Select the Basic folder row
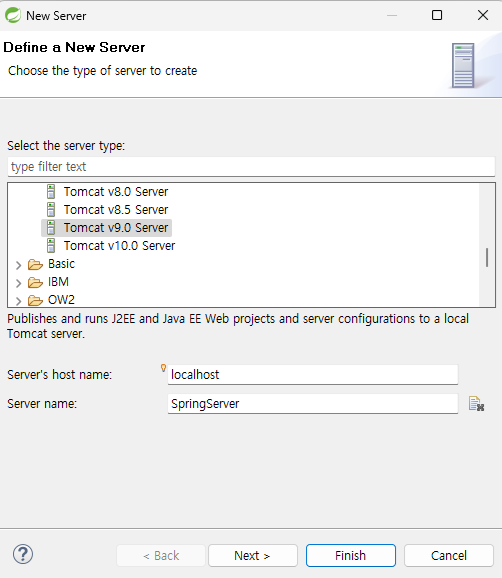Viewport: 502px width, 578px height. click(x=61, y=264)
